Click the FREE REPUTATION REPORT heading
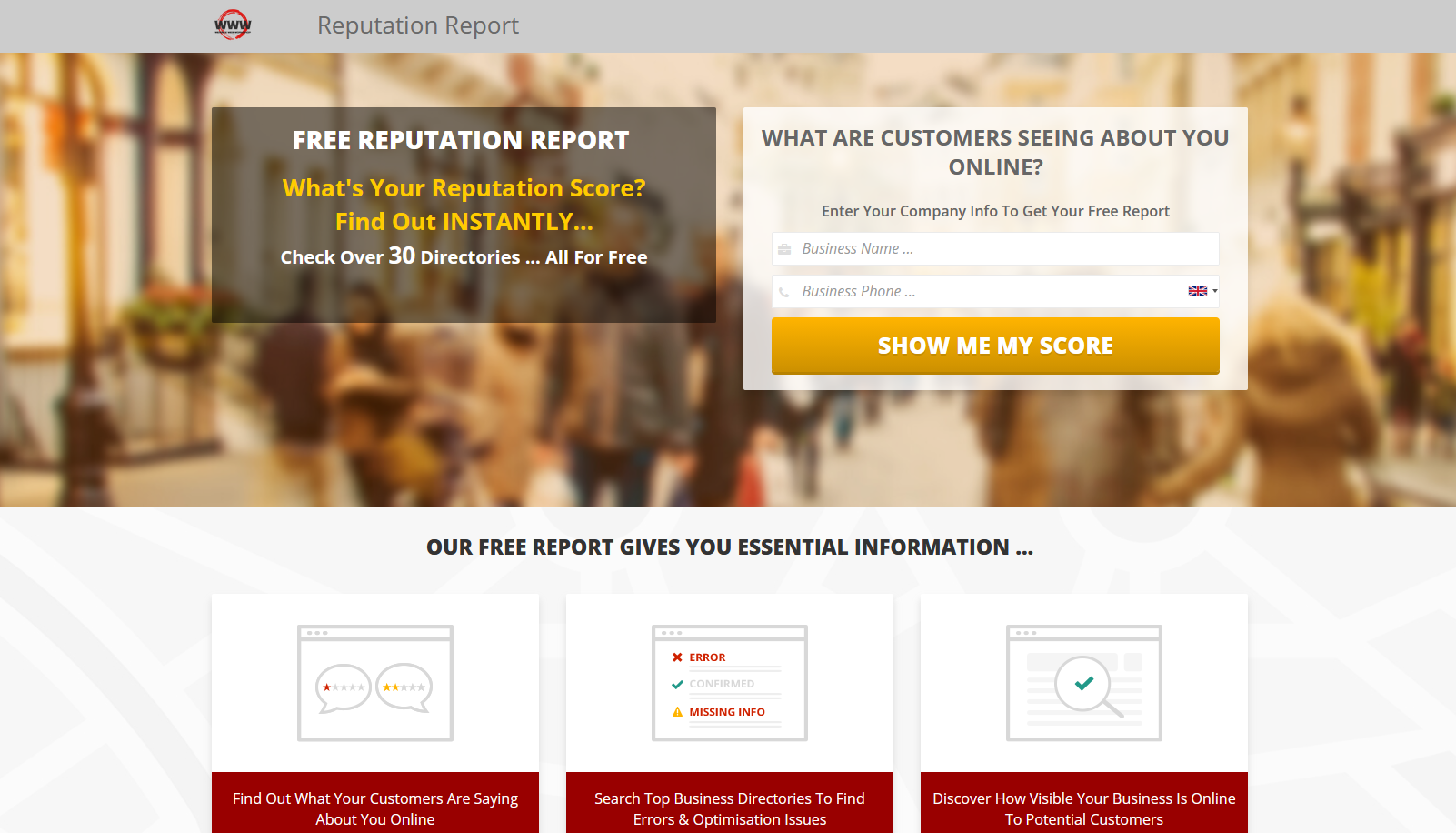The width and height of the screenshot is (1456, 833). (461, 140)
